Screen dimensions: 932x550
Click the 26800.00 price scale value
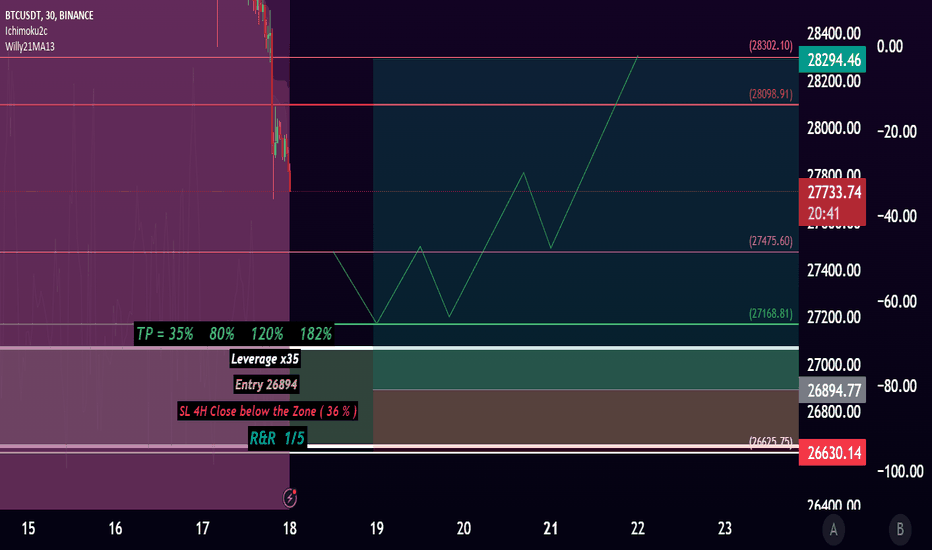tap(833, 411)
